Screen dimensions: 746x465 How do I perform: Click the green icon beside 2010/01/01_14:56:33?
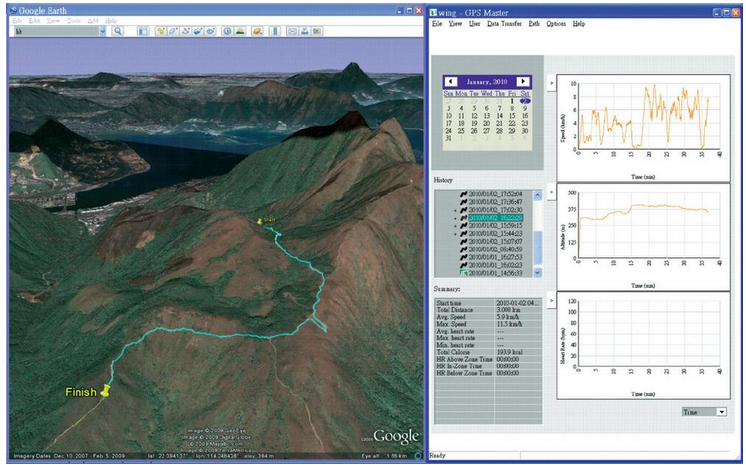[x=463, y=273]
